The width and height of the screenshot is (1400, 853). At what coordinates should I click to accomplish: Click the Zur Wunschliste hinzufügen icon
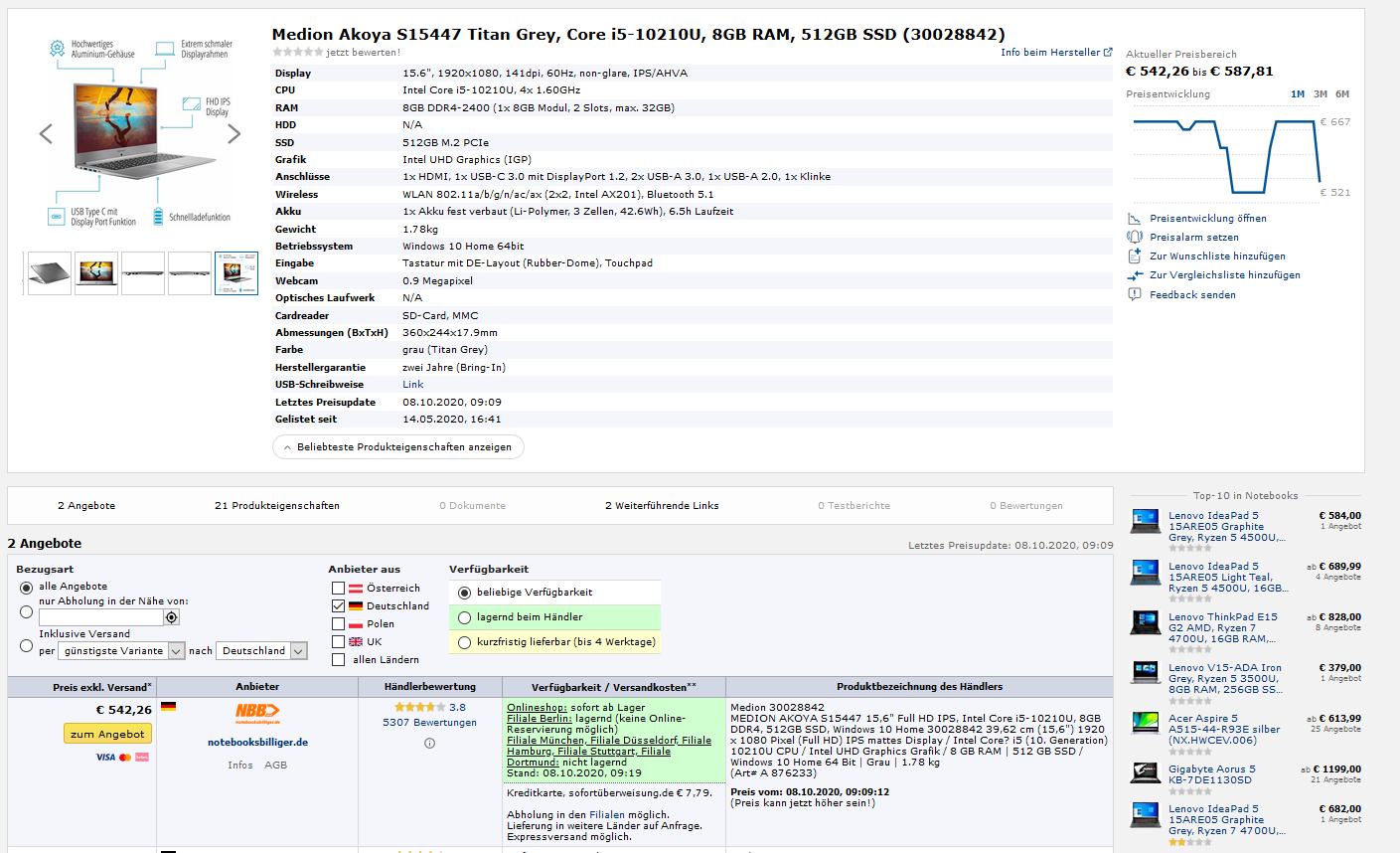click(x=1135, y=256)
